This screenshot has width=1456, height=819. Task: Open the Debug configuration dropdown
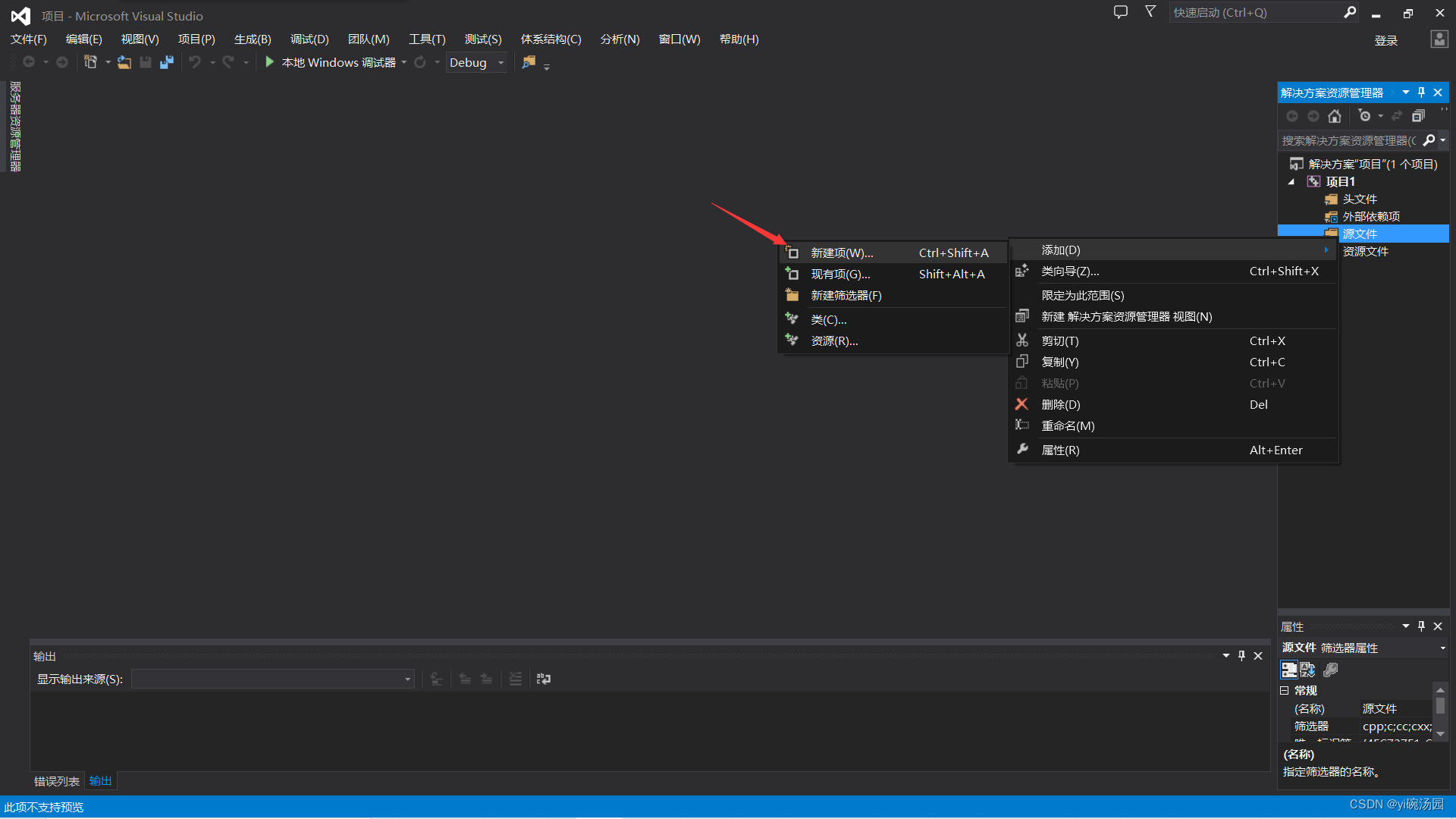[x=500, y=62]
